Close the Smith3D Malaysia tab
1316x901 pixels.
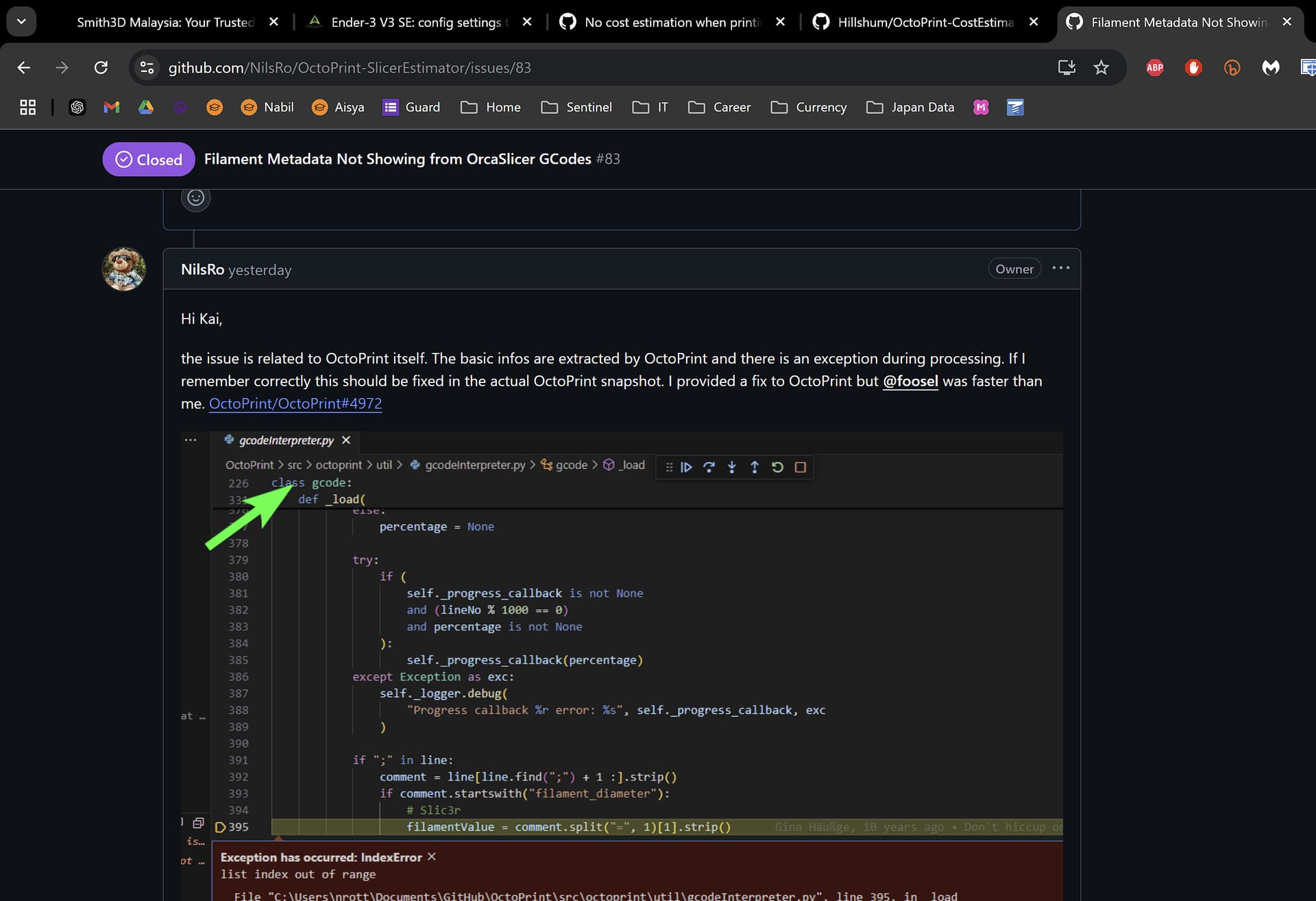click(x=273, y=22)
